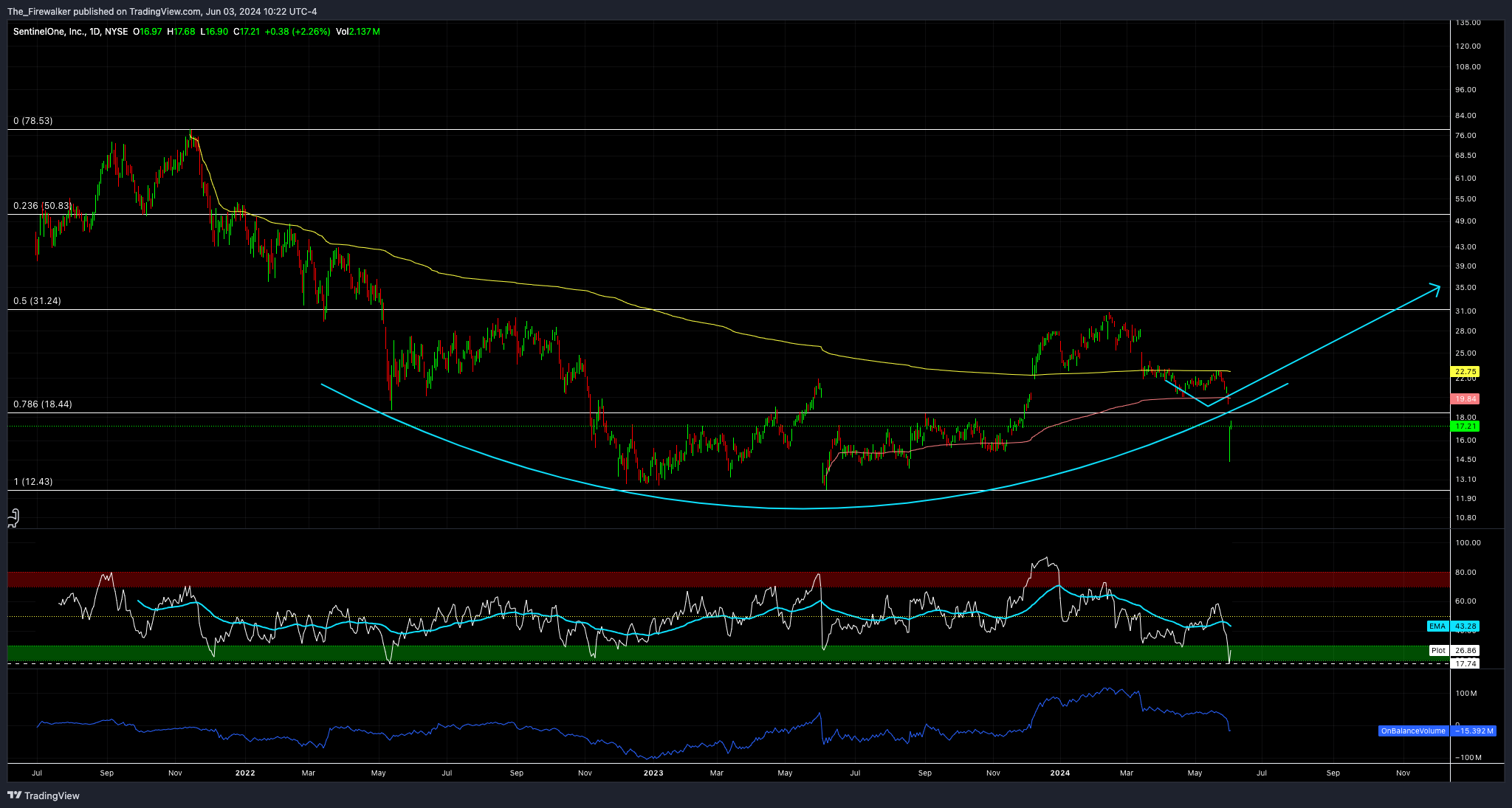Image resolution: width=1512 pixels, height=808 pixels.
Task: Click the 10.80 price scale value
Action: (x=1466, y=518)
